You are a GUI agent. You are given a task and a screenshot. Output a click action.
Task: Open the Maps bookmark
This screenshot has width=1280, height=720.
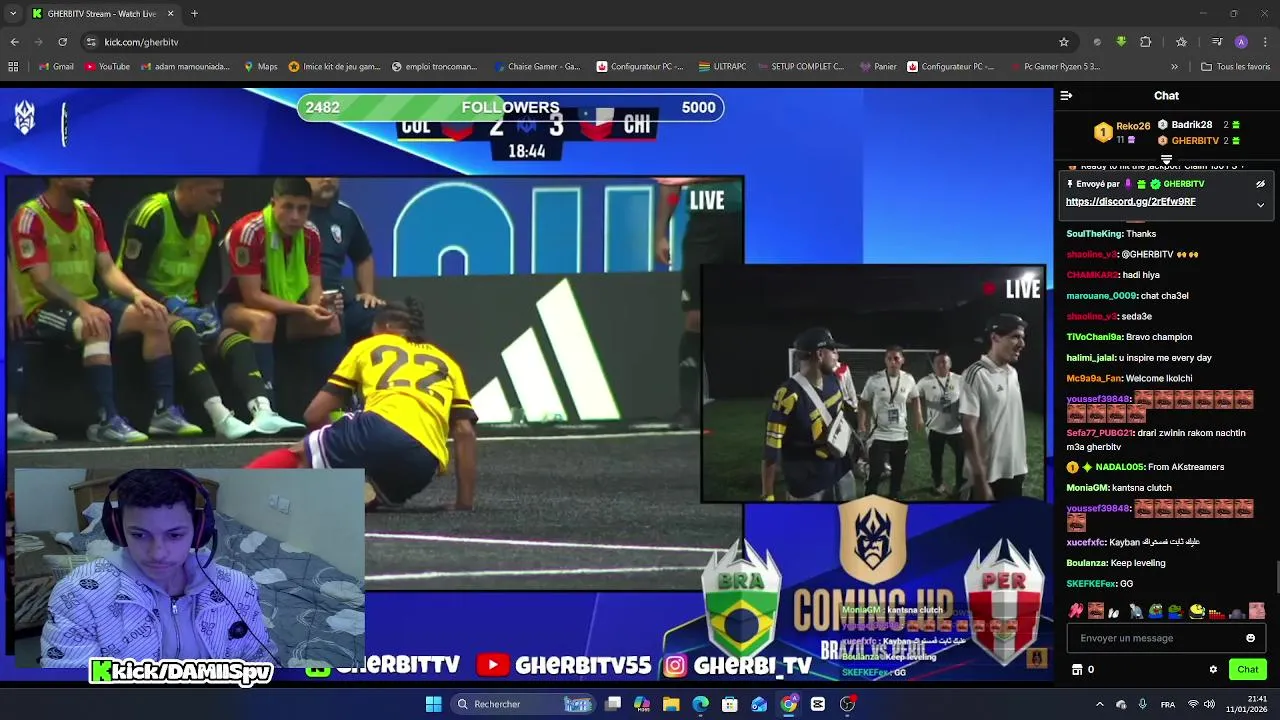(260, 67)
